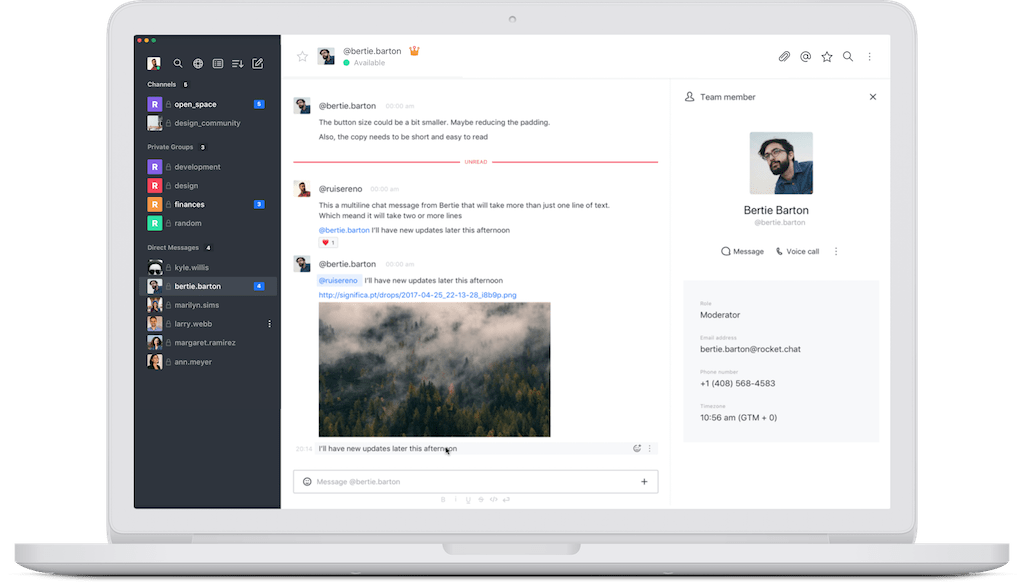The image size is (1024, 583).
Task: Search messages using the header magnifier
Action: click(x=848, y=57)
